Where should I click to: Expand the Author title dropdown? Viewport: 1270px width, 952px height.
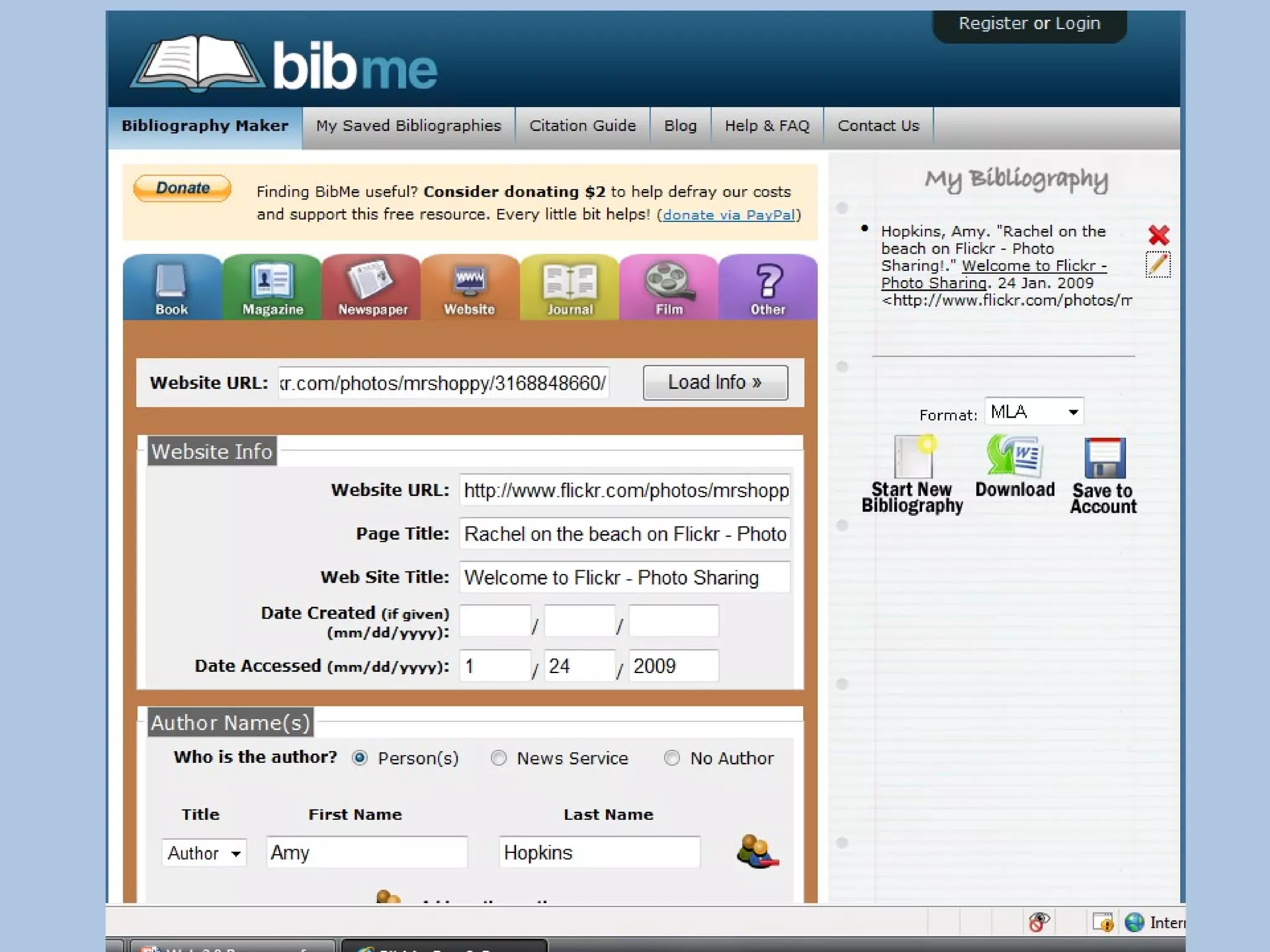pos(204,853)
